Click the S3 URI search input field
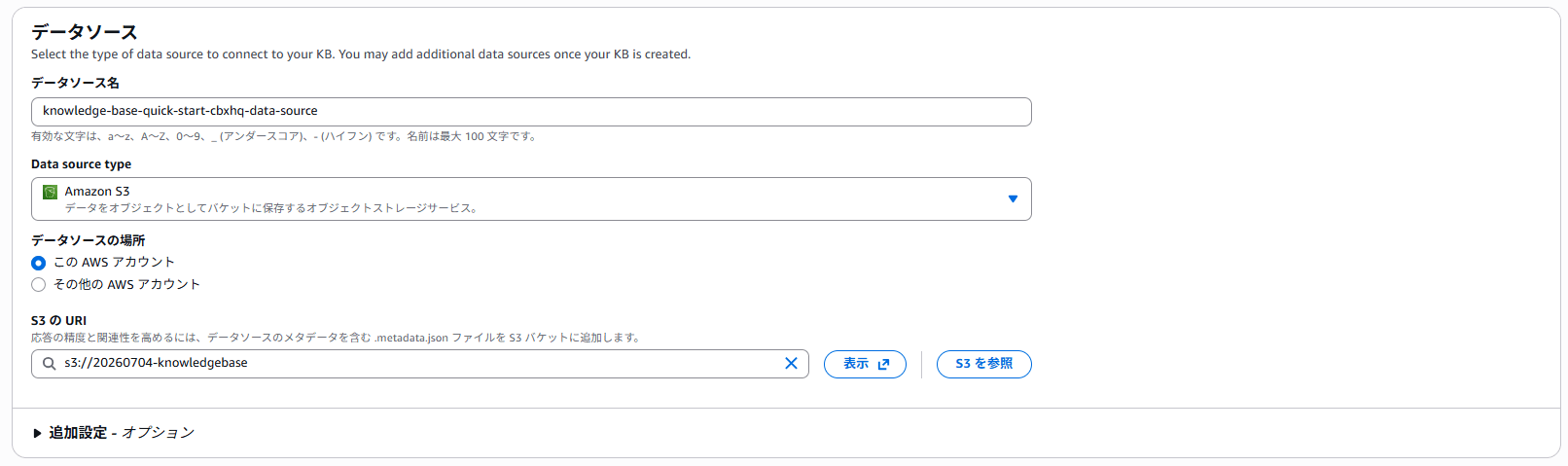Image resolution: width=1568 pixels, height=466 pixels. (x=420, y=364)
